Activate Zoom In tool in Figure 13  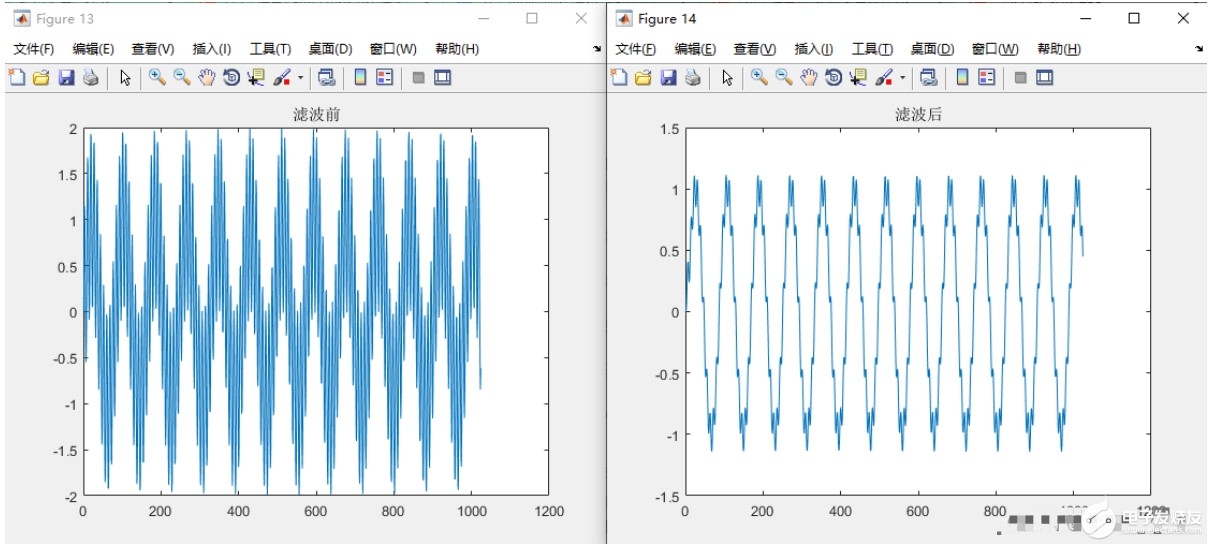pos(157,77)
